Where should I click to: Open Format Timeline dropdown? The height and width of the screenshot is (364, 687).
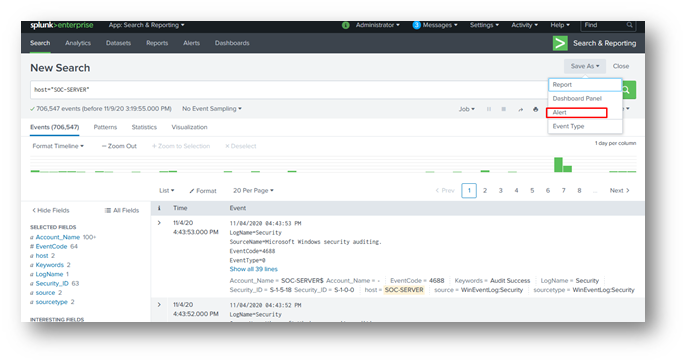[x=58, y=146]
